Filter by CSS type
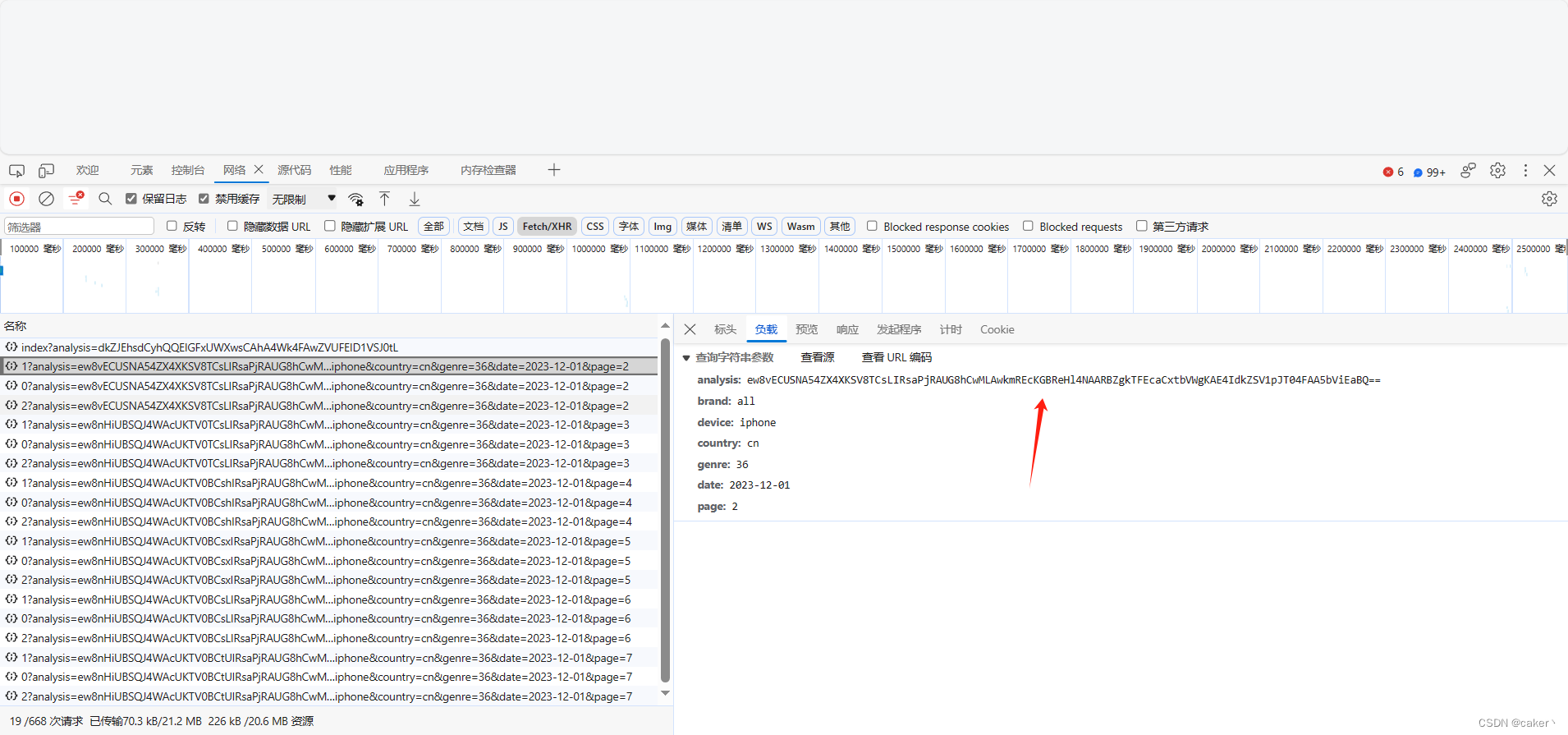Screen dimensions: 1568x735 pos(595,226)
